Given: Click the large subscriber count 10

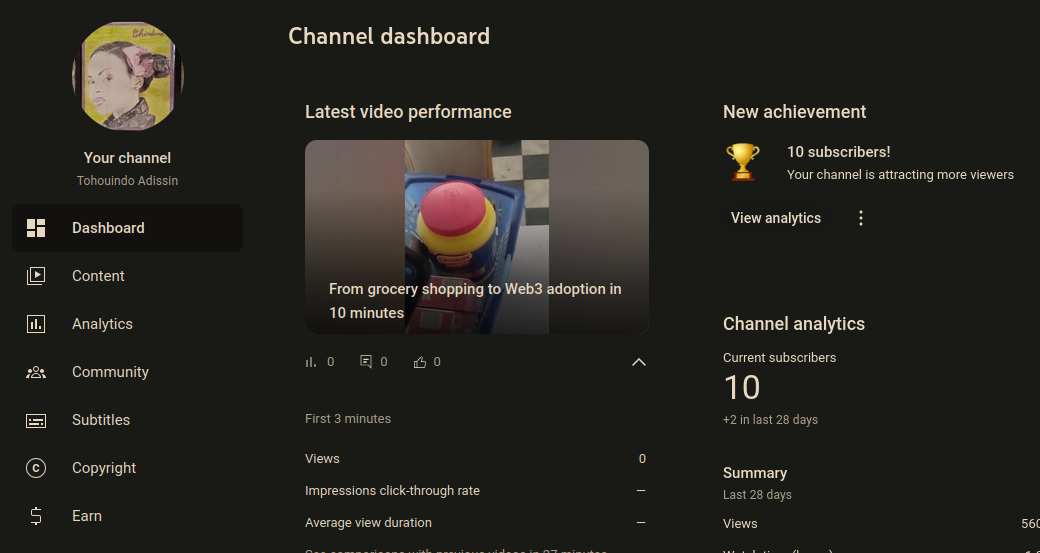Looking at the screenshot, I should pos(742,387).
